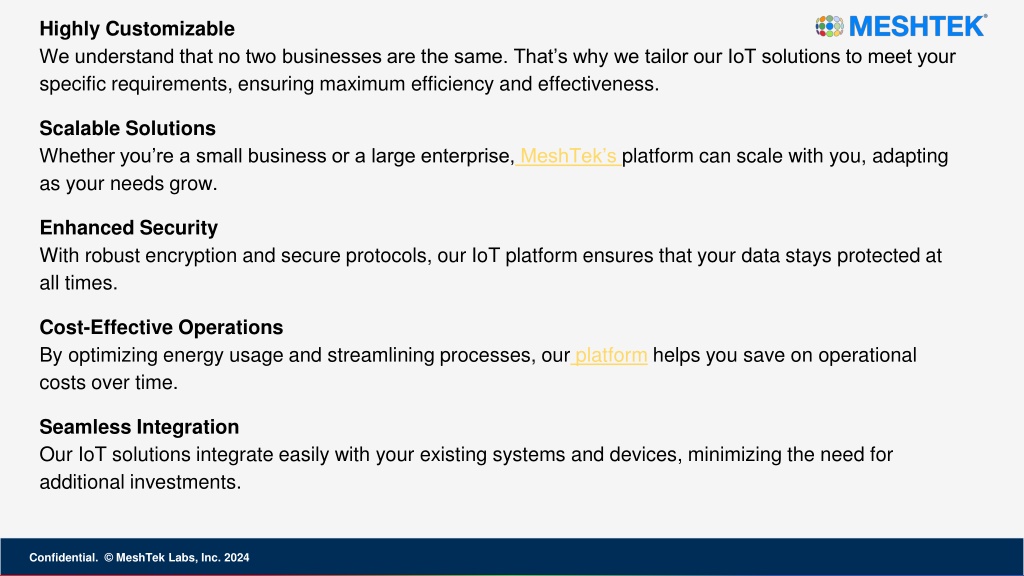This screenshot has height=576, width=1024.
Task: Click the 'costs over time' line
Action: (108, 383)
